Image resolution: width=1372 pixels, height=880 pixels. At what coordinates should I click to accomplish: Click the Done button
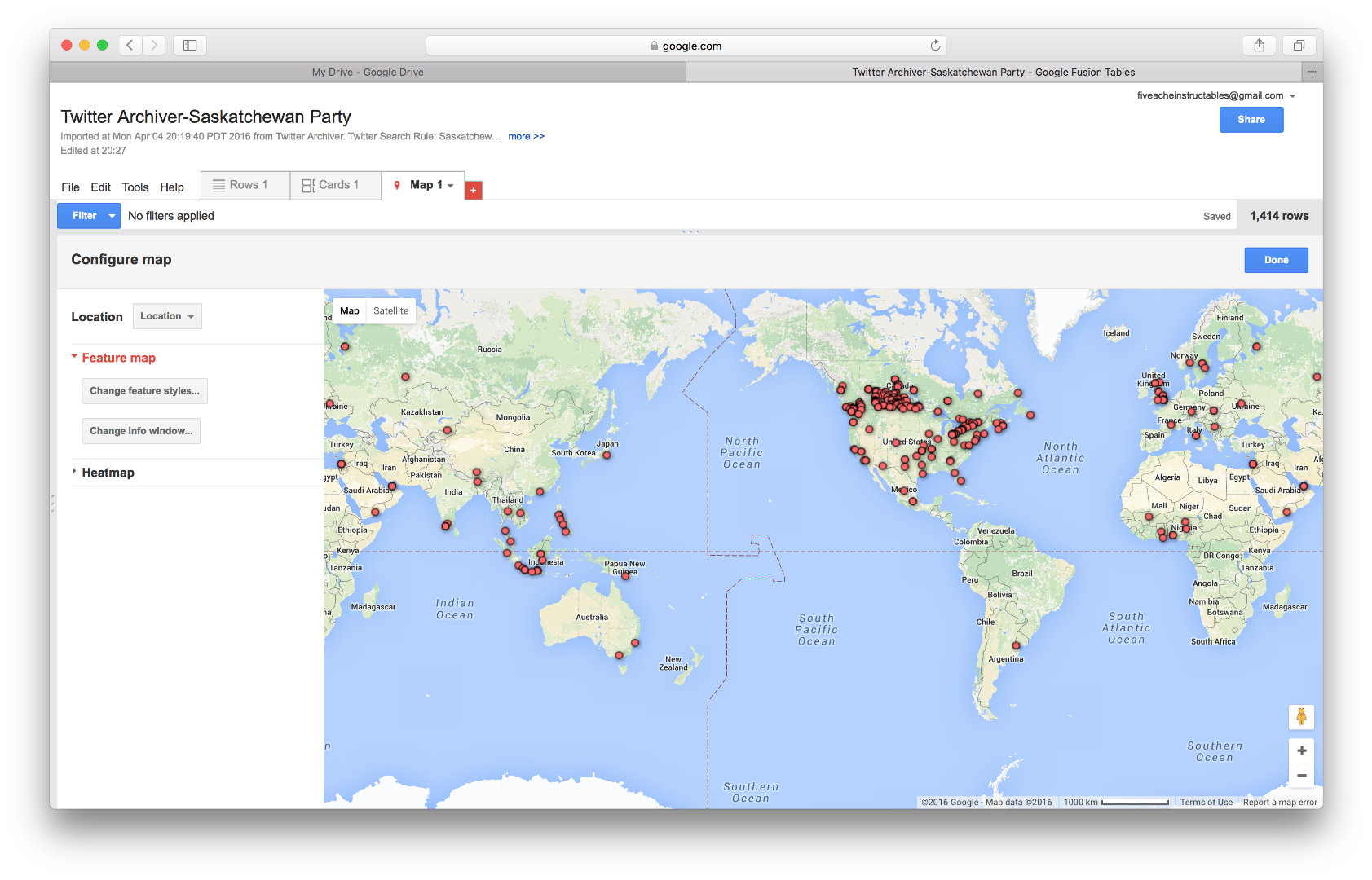click(1276, 260)
